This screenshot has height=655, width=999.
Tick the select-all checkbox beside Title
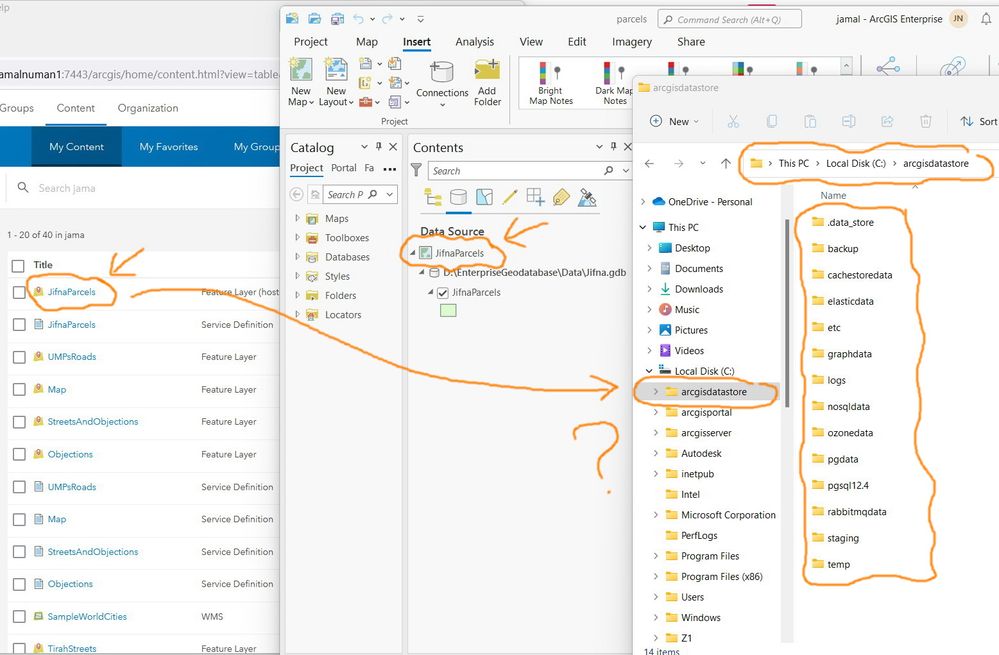18,266
